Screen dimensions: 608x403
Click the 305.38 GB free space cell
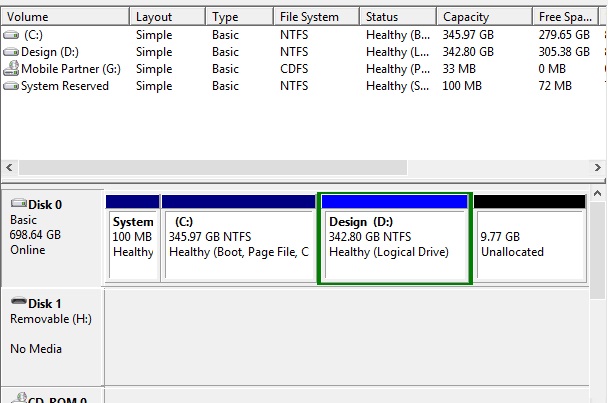(x=564, y=52)
